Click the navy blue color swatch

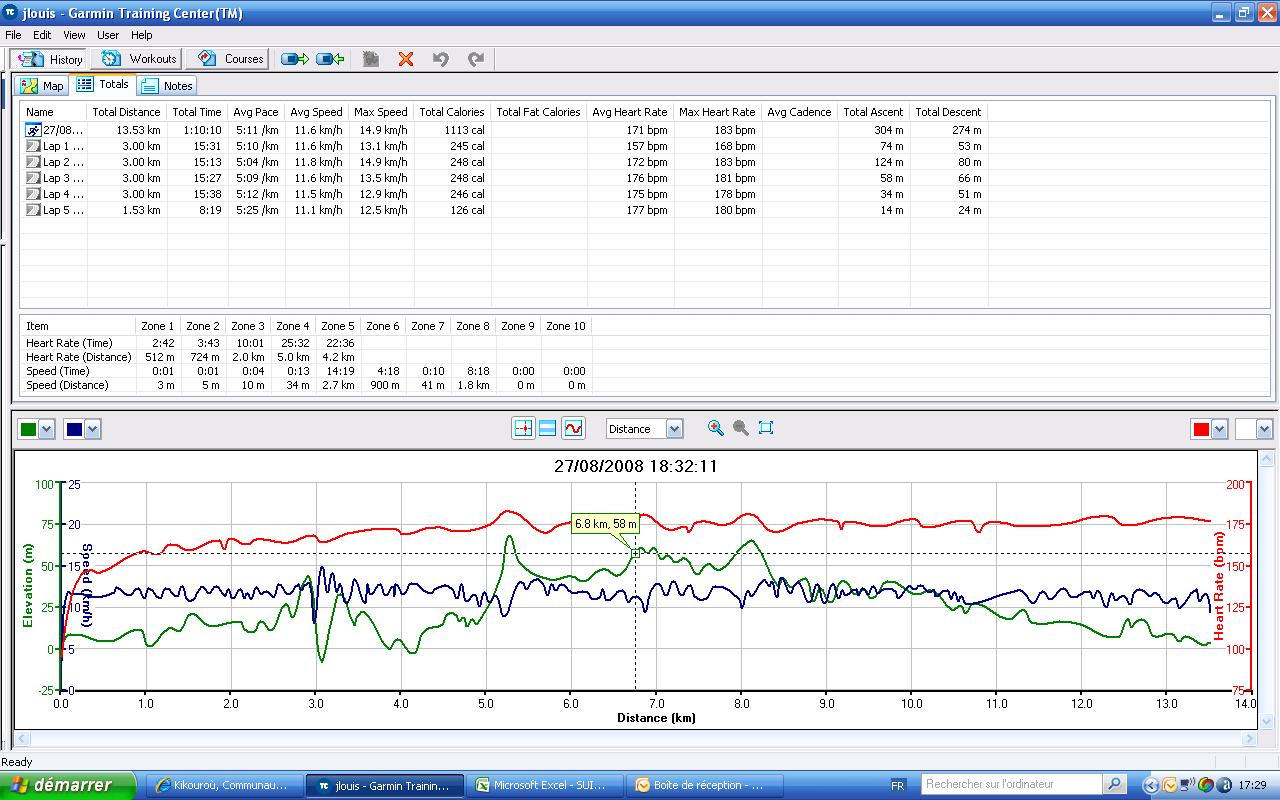[74, 429]
